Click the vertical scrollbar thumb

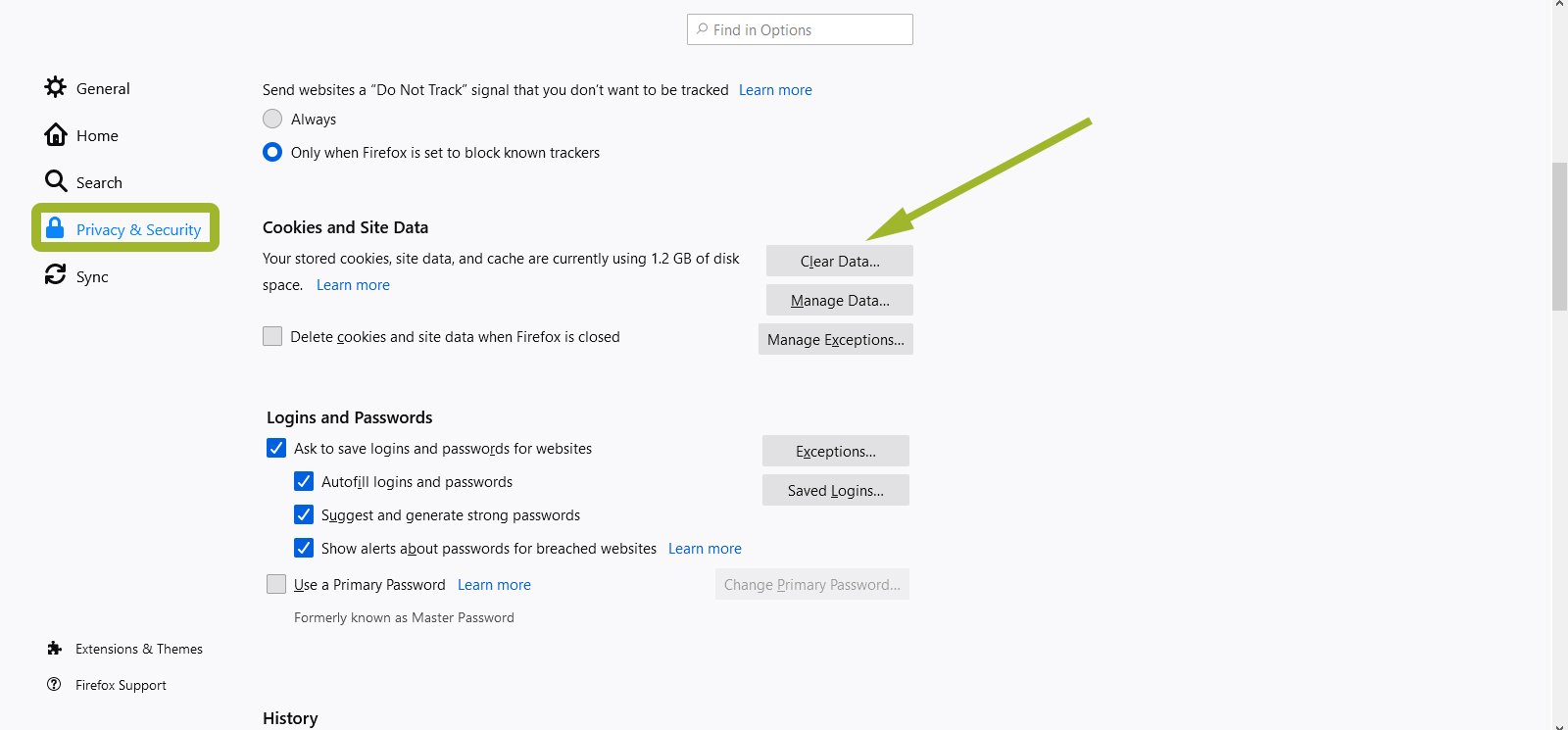[1559, 235]
